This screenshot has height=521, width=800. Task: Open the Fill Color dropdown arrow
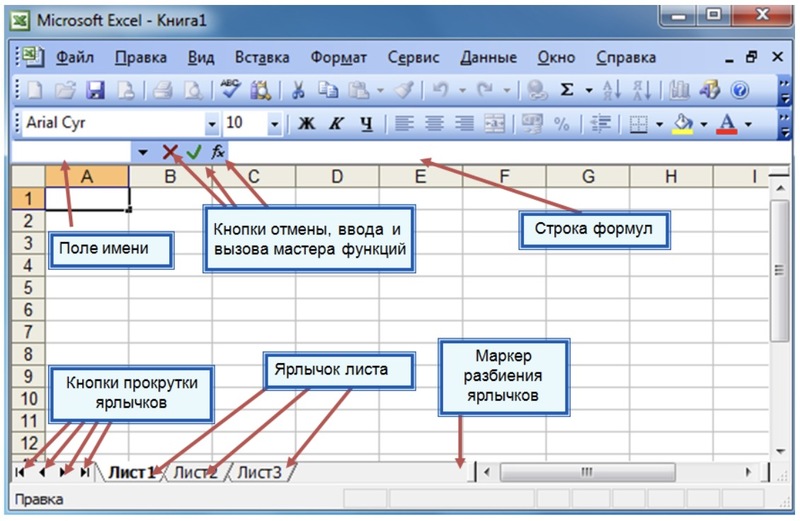tap(704, 124)
